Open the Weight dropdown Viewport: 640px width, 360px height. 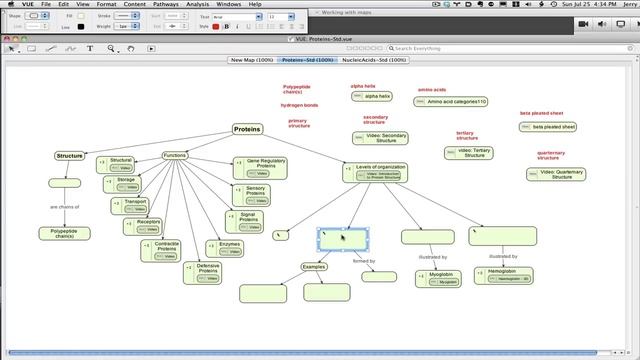point(127,26)
